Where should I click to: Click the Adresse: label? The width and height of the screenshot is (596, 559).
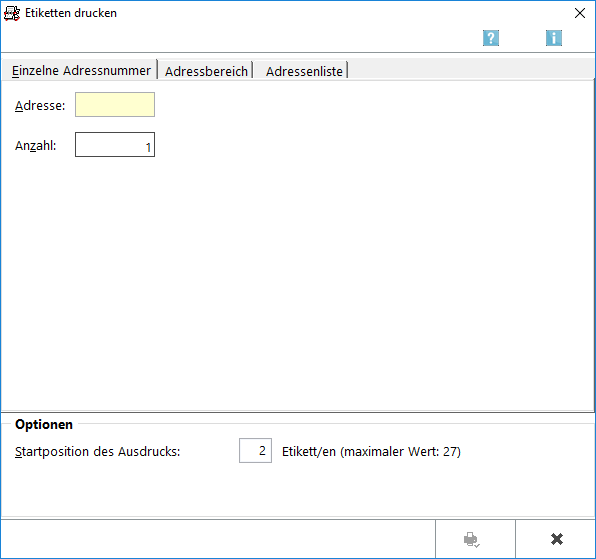pos(40,106)
